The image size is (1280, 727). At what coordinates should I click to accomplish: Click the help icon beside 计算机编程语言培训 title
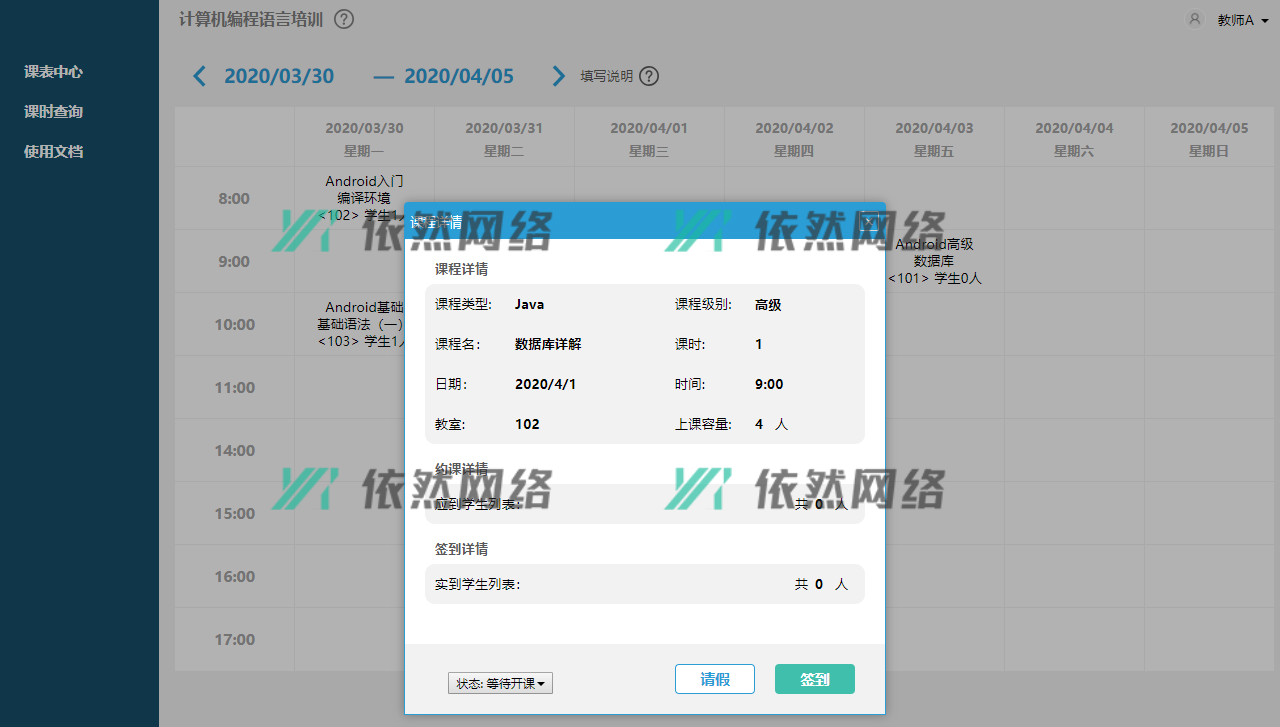click(344, 19)
